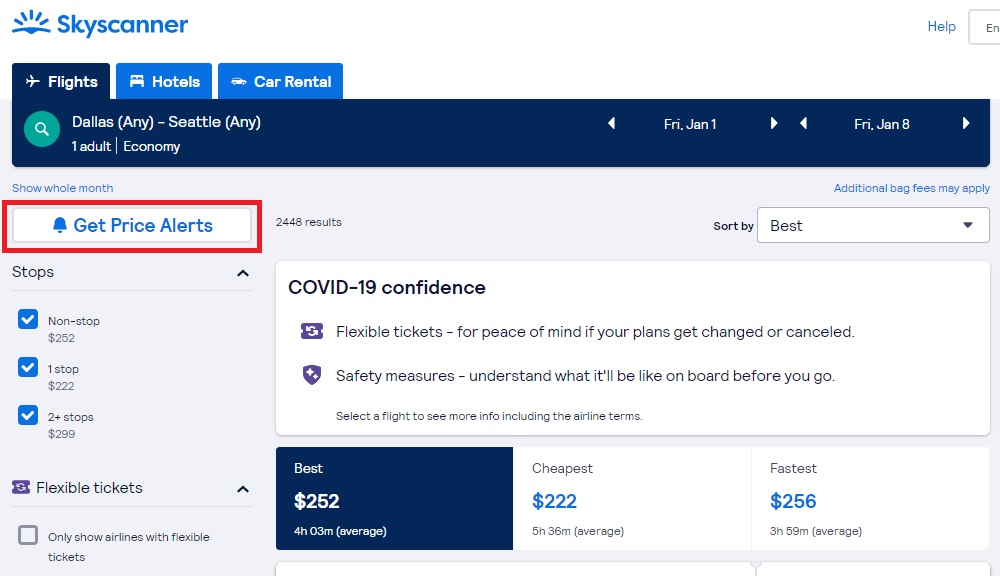Click the Get Price Alerts button
The height and width of the screenshot is (576, 1000).
click(132, 225)
